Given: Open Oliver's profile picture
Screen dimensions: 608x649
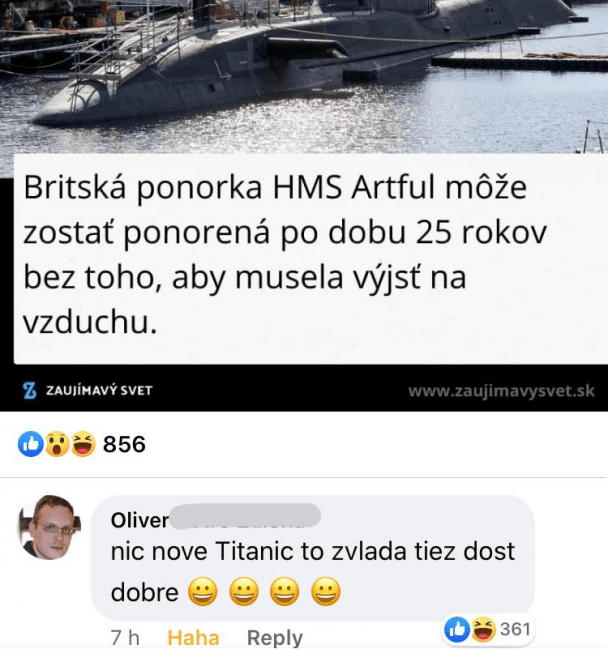Looking at the screenshot, I should (x=49, y=527).
